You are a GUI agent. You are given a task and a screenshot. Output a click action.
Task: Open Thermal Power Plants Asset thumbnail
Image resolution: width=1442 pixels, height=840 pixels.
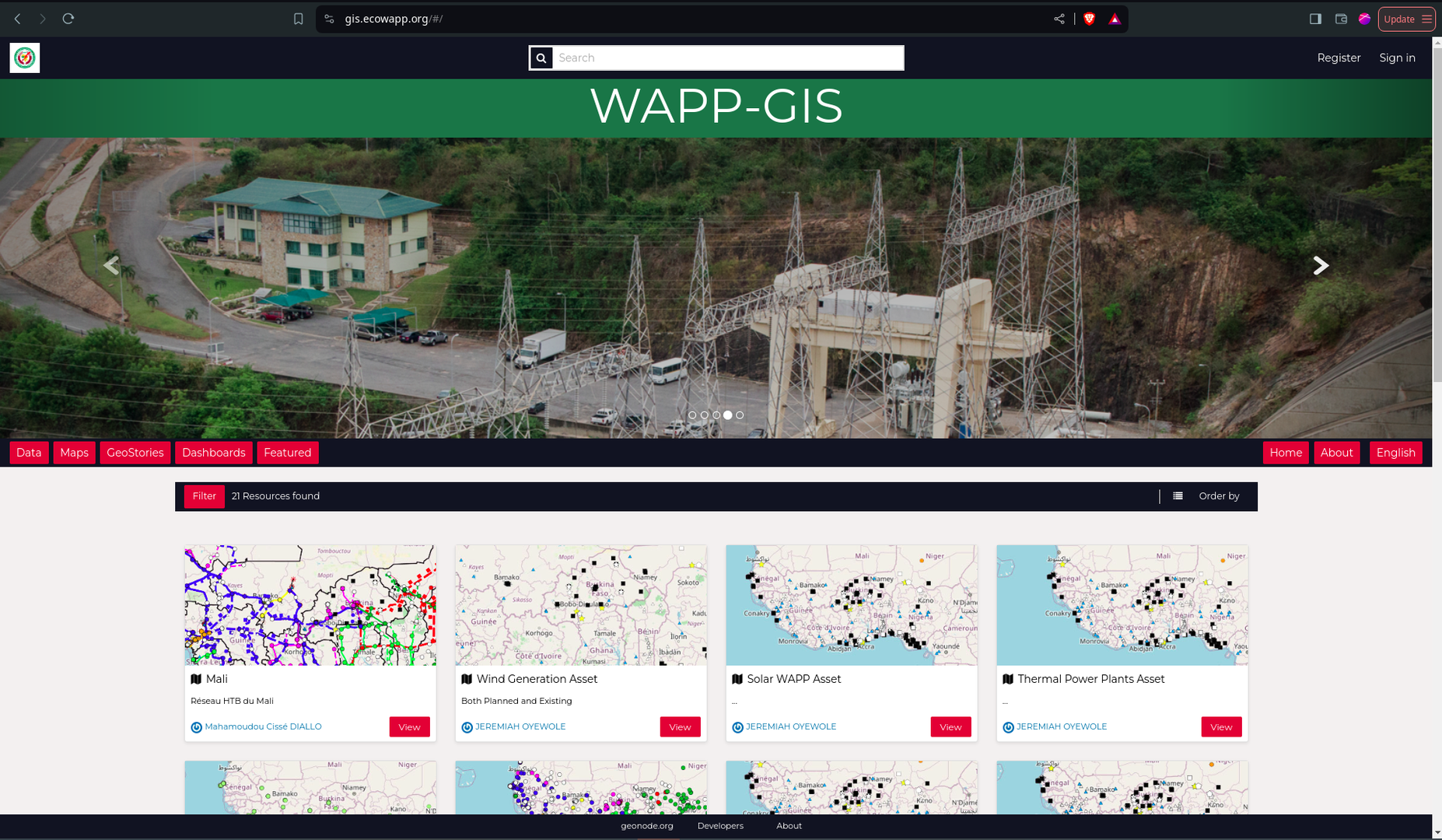1122,605
